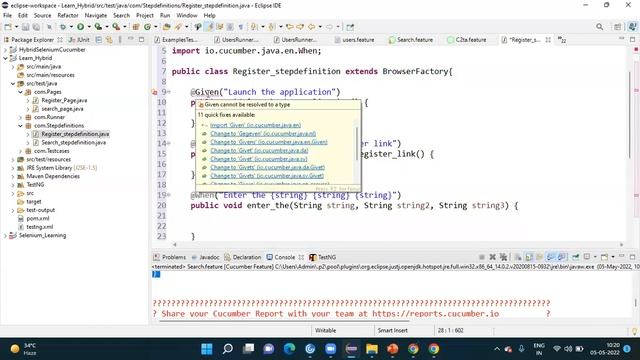
Task: Start Debug with the bug icon
Action: tap(63, 27)
